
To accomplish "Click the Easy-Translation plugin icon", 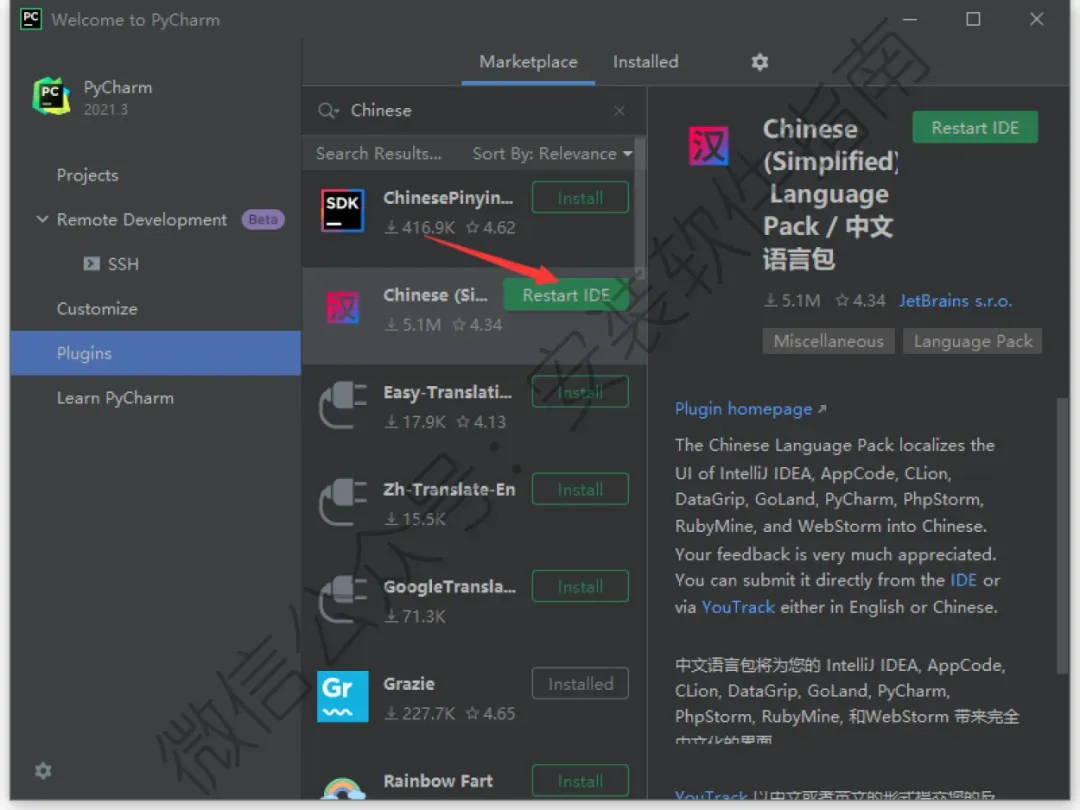I will (342, 405).
